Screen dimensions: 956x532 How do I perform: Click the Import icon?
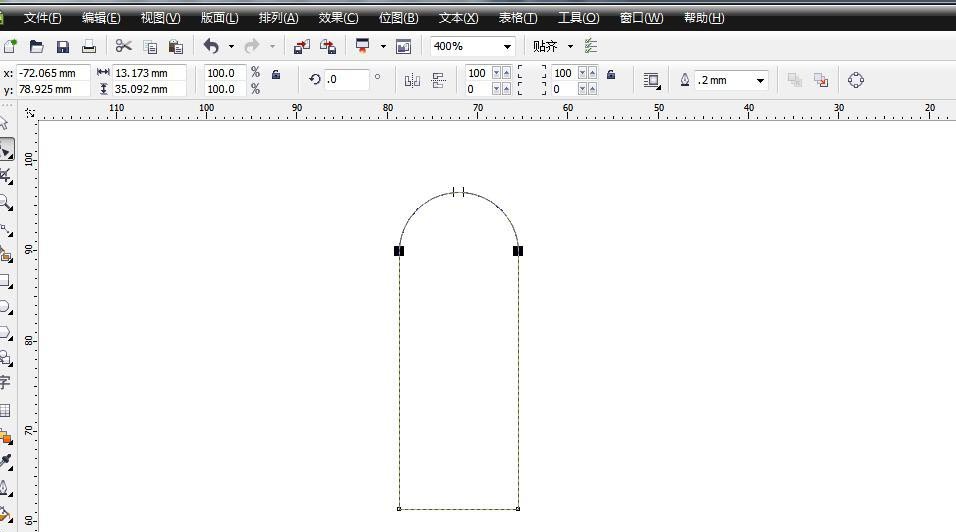301,46
